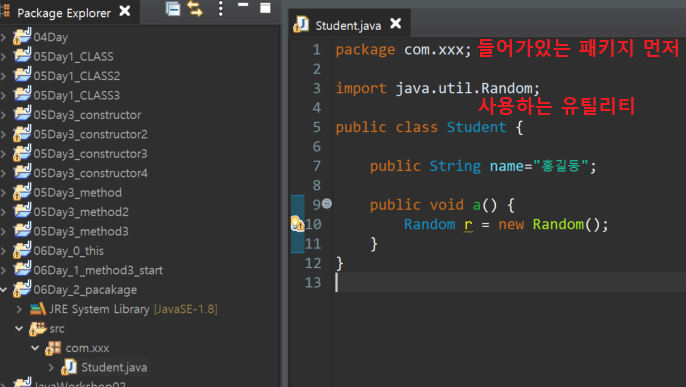686x387 pixels.
Task: Expand the 05Day3_method2 project
Action: 4,212
